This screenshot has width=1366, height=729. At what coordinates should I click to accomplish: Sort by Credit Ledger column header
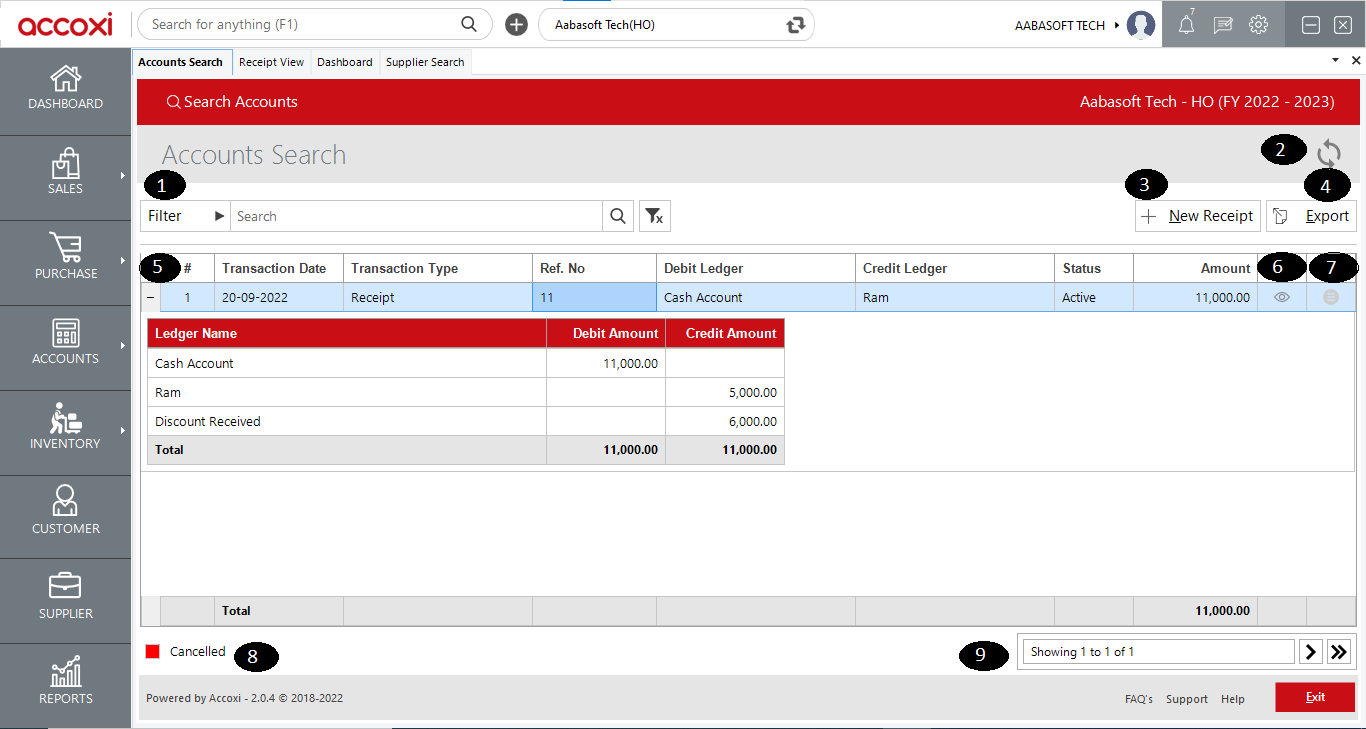[x=955, y=268]
